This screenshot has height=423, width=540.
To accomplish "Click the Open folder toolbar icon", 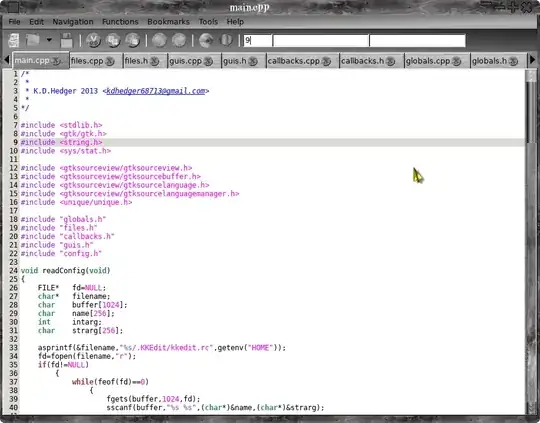I will tap(32, 40).
